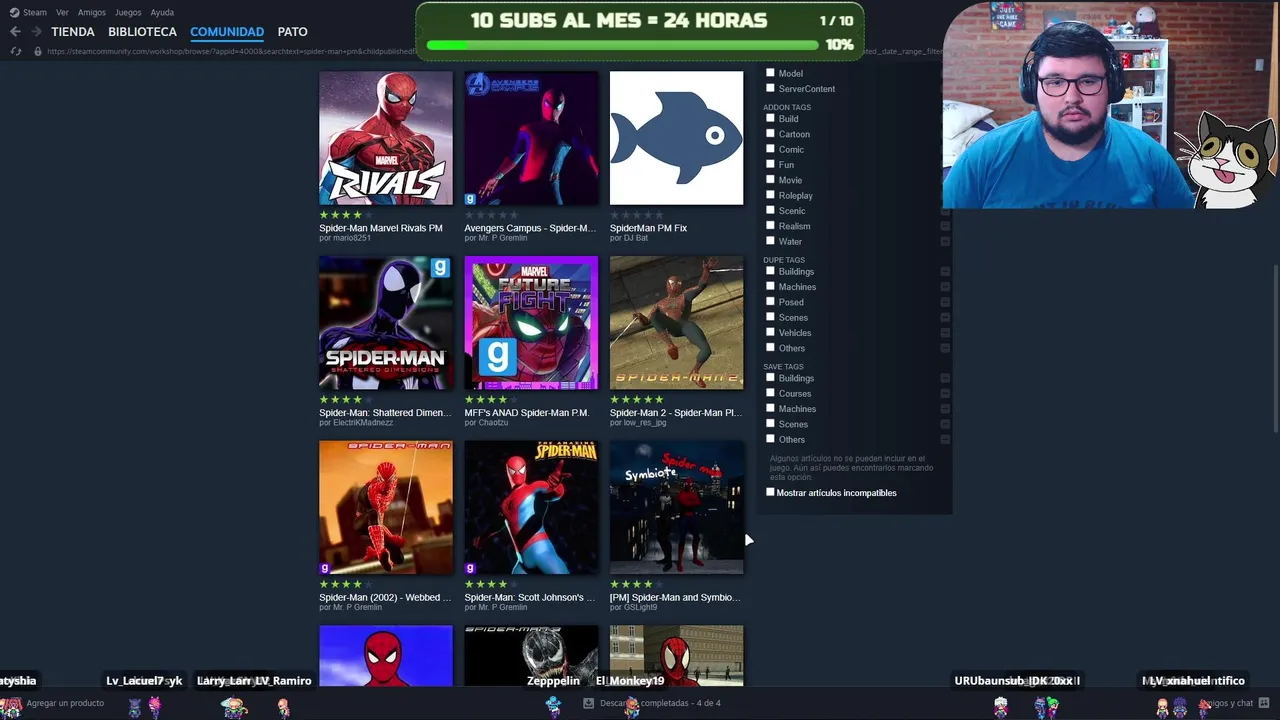Viewport: 1280px width, 720px height.
Task: Click the exclude icon next to Courses tag
Action: [945, 394]
